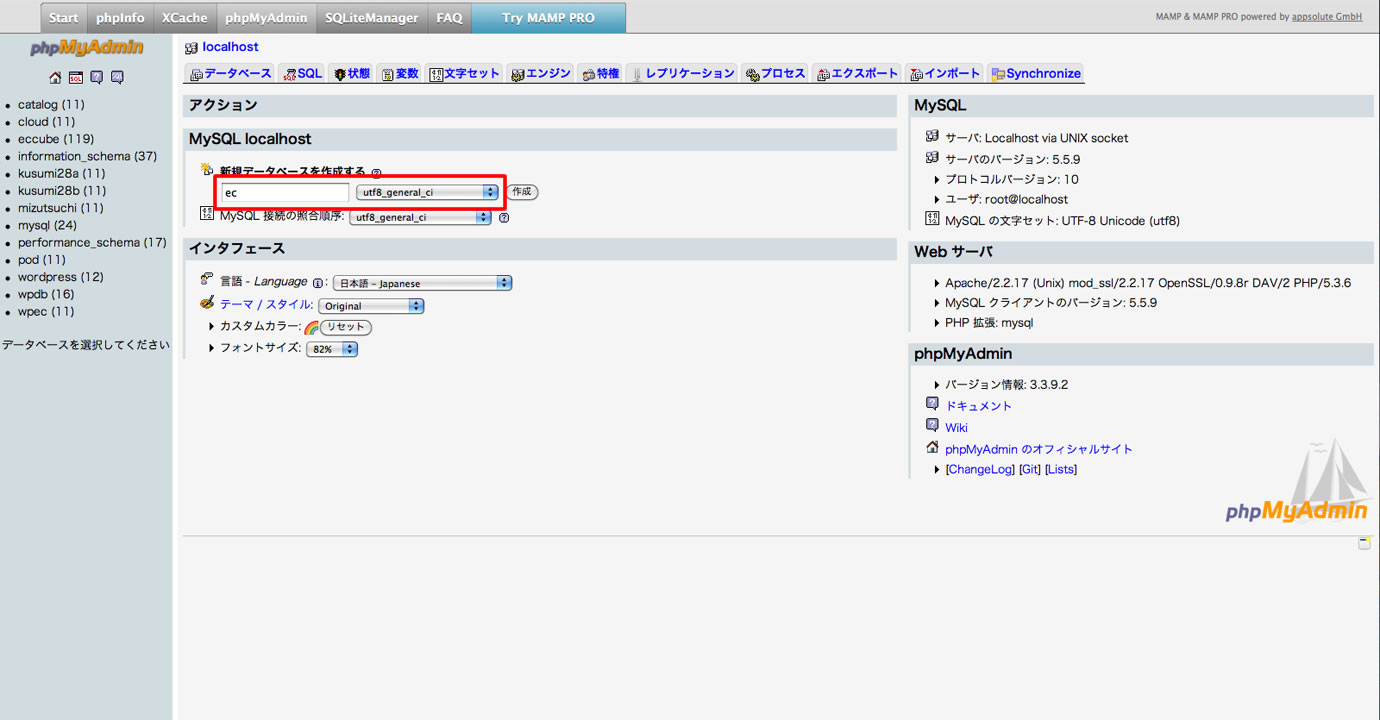Click the phpMyAdmin home icon in sidebar
This screenshot has width=1380, height=720.
[x=55, y=78]
